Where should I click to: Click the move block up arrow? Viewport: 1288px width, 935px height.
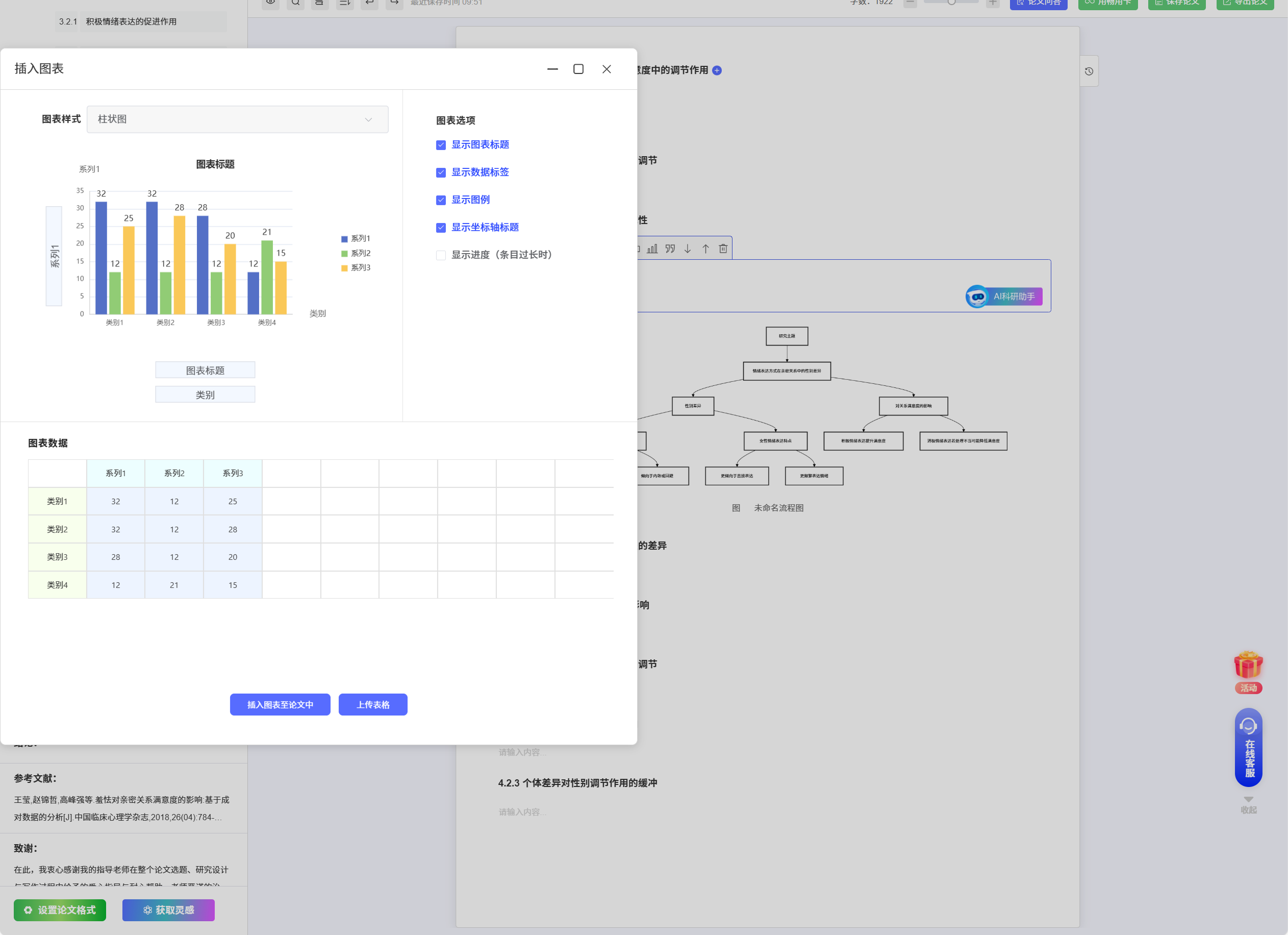click(x=705, y=249)
